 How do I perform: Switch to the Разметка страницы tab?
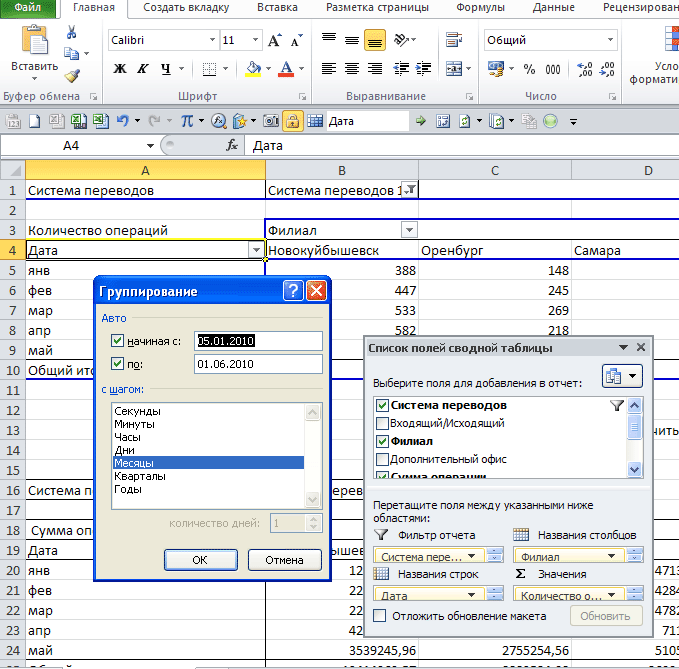coord(377,7)
